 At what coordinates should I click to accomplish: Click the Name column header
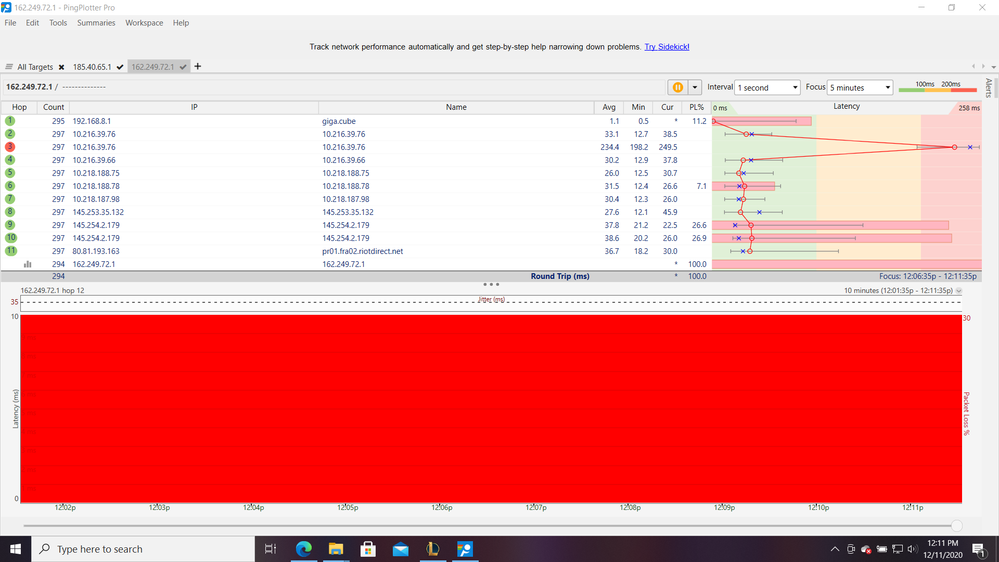pyautogui.click(x=456, y=107)
